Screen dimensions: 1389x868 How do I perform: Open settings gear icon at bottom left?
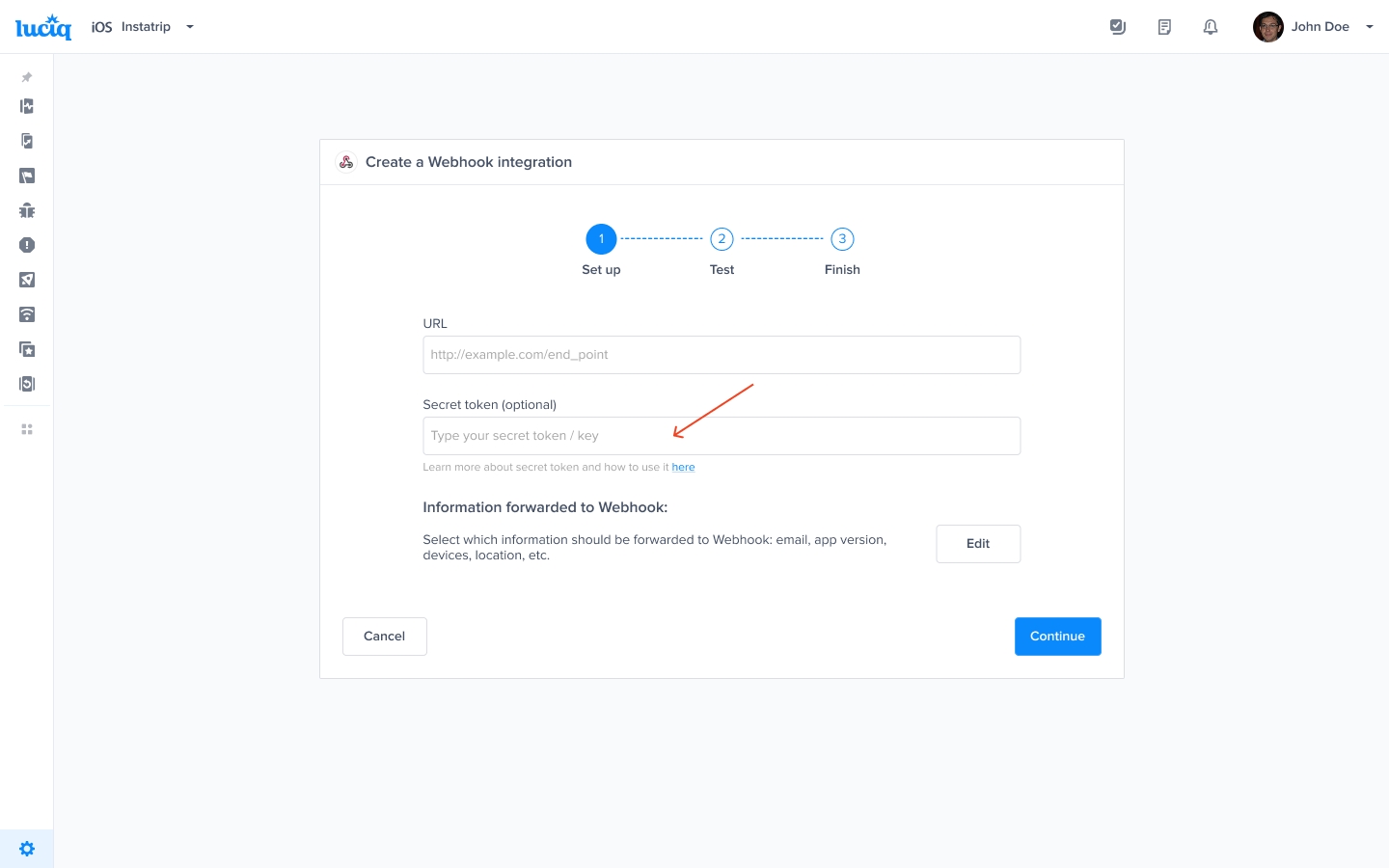(27, 849)
